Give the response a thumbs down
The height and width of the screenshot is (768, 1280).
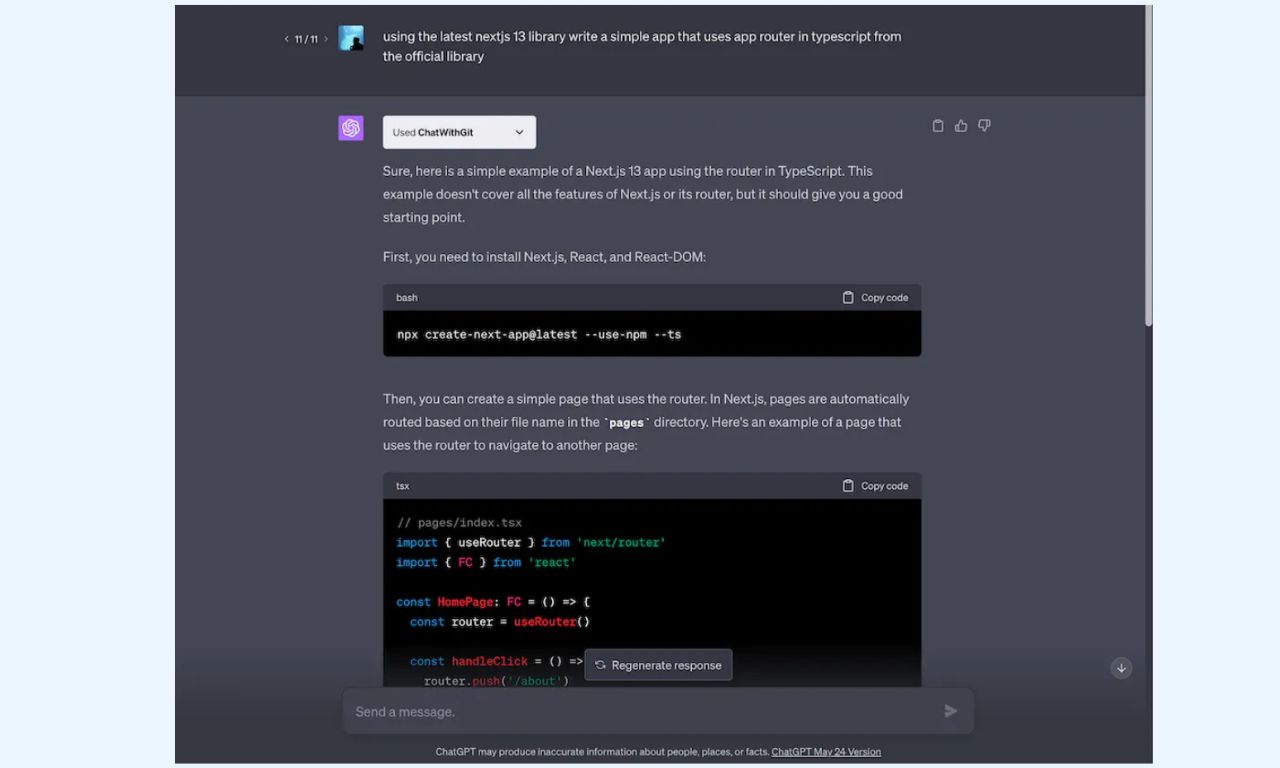coord(984,126)
